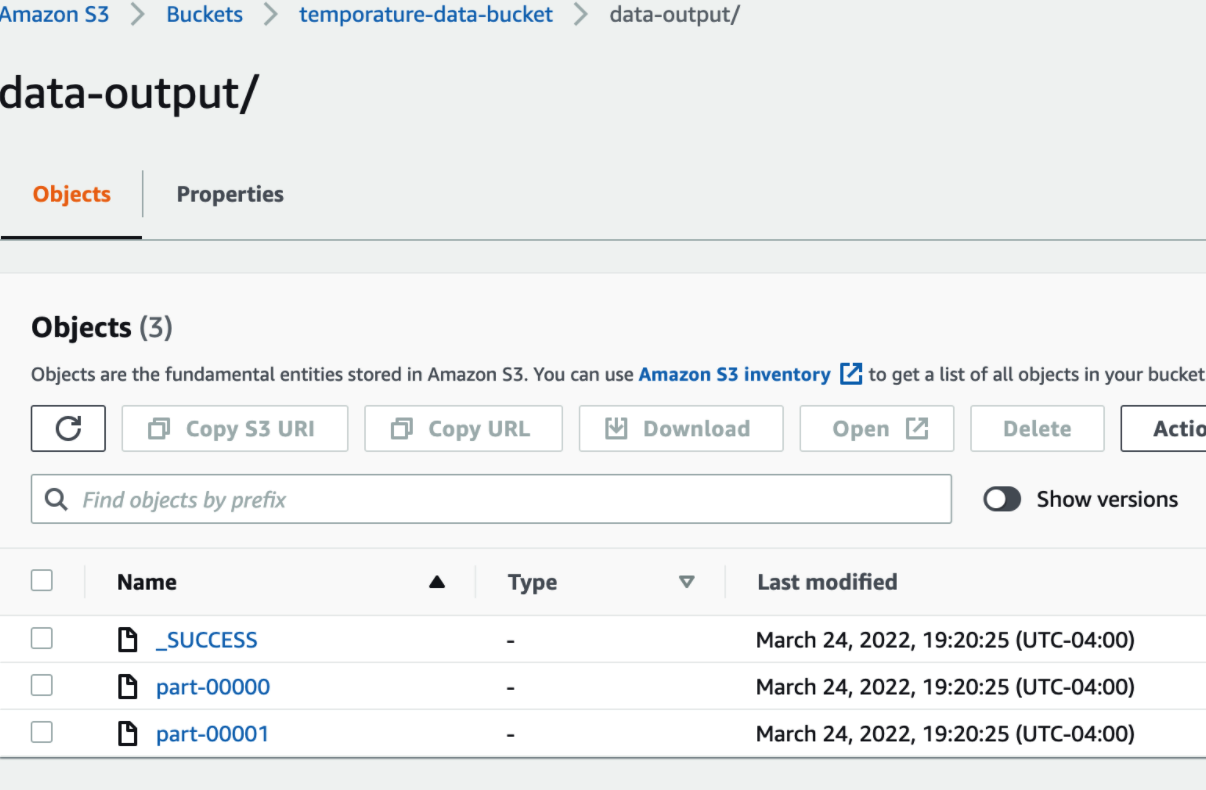1206x790 pixels.
Task: Click the file icon beside part-00000
Action: tap(128, 687)
